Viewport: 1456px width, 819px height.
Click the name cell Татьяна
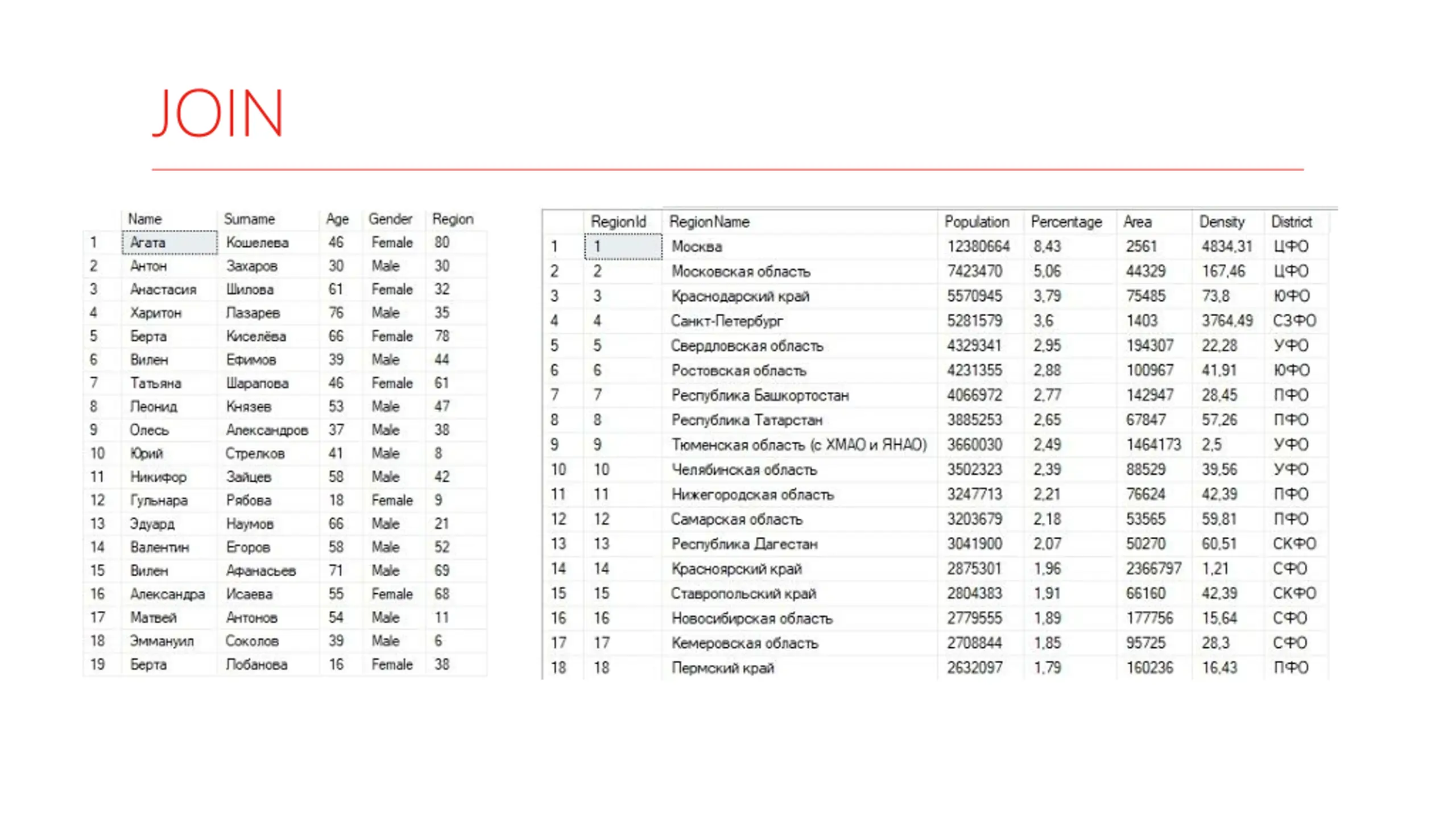pyautogui.click(x=155, y=383)
